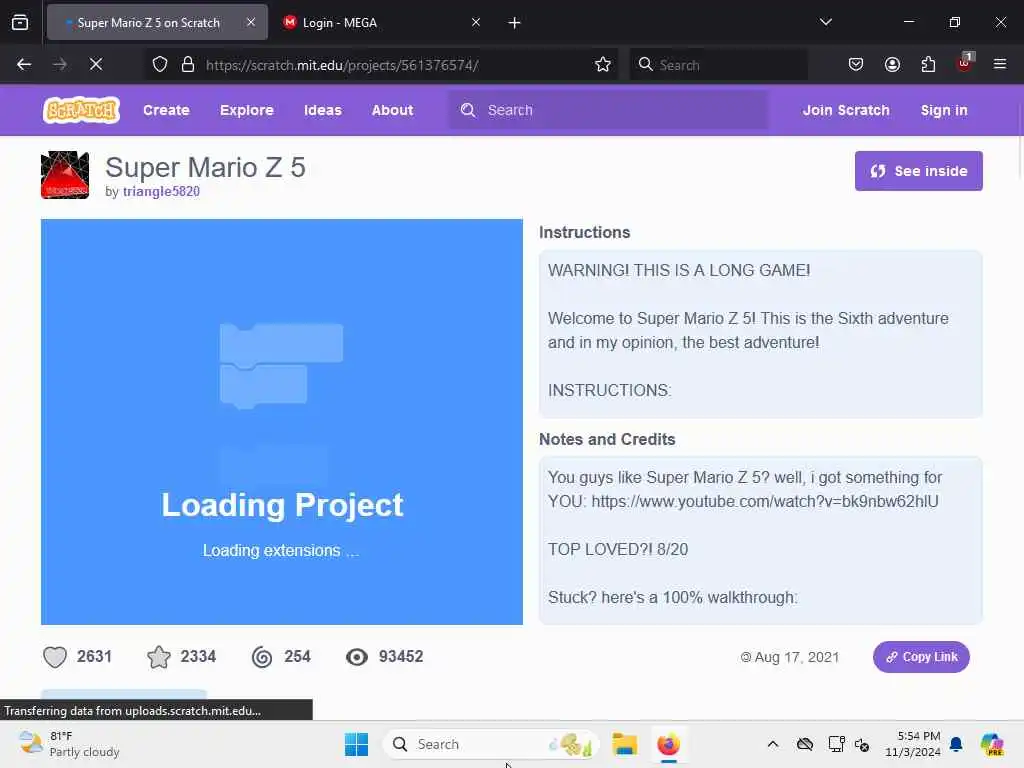Open the Firefox account icon
The height and width of the screenshot is (768, 1024).
(x=892, y=64)
